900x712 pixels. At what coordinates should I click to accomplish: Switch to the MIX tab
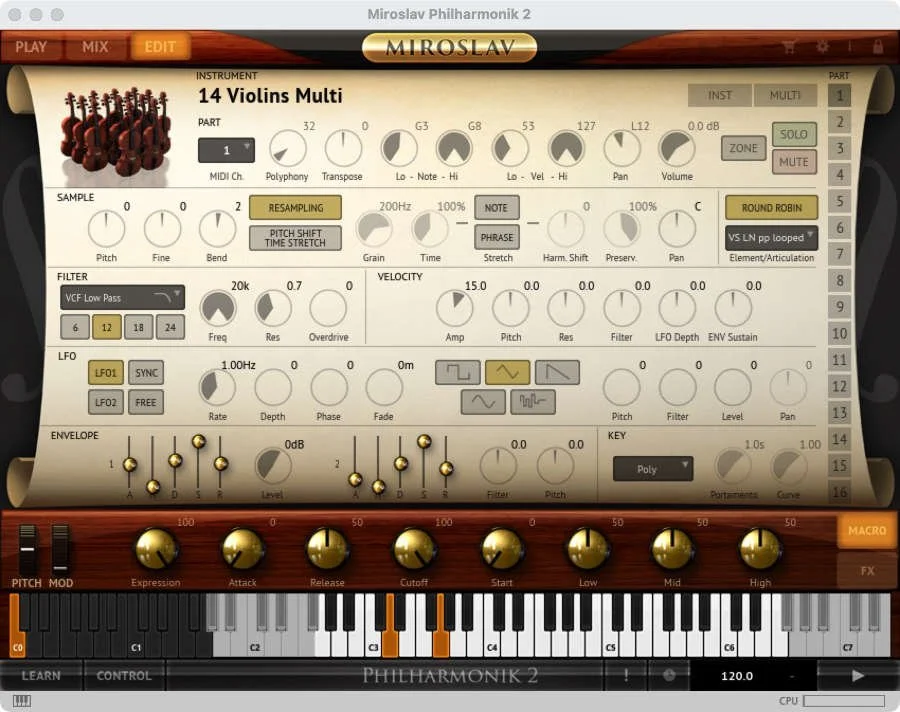95,47
